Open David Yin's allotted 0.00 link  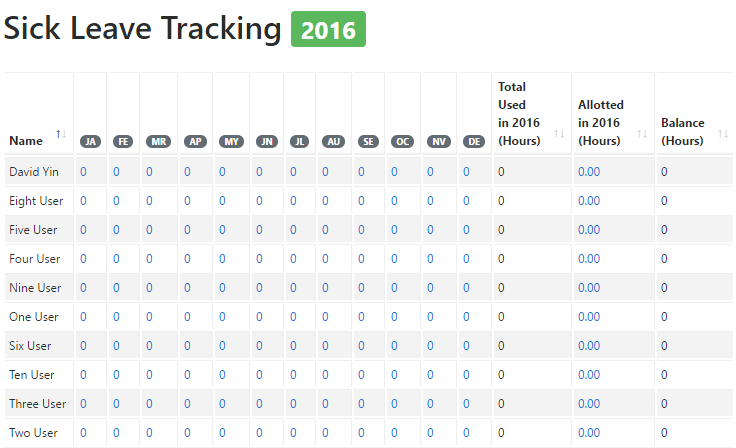(589, 172)
